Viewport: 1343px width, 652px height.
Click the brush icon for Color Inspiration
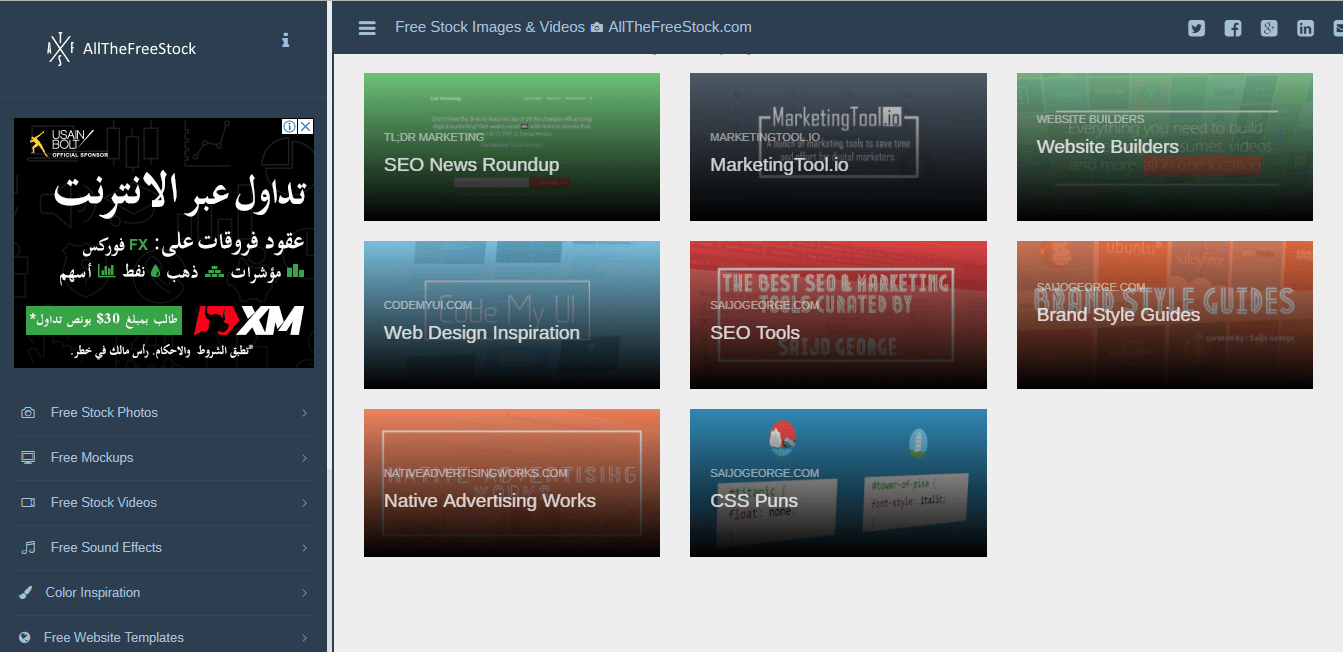(x=26, y=593)
